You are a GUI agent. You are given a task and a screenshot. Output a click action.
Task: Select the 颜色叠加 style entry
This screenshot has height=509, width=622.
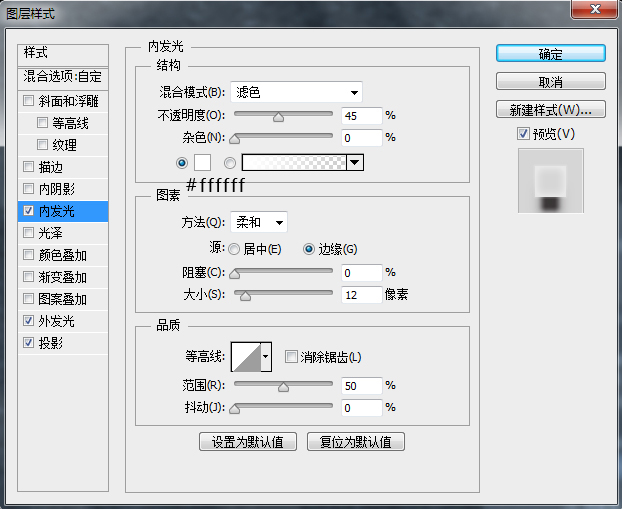tap(63, 255)
